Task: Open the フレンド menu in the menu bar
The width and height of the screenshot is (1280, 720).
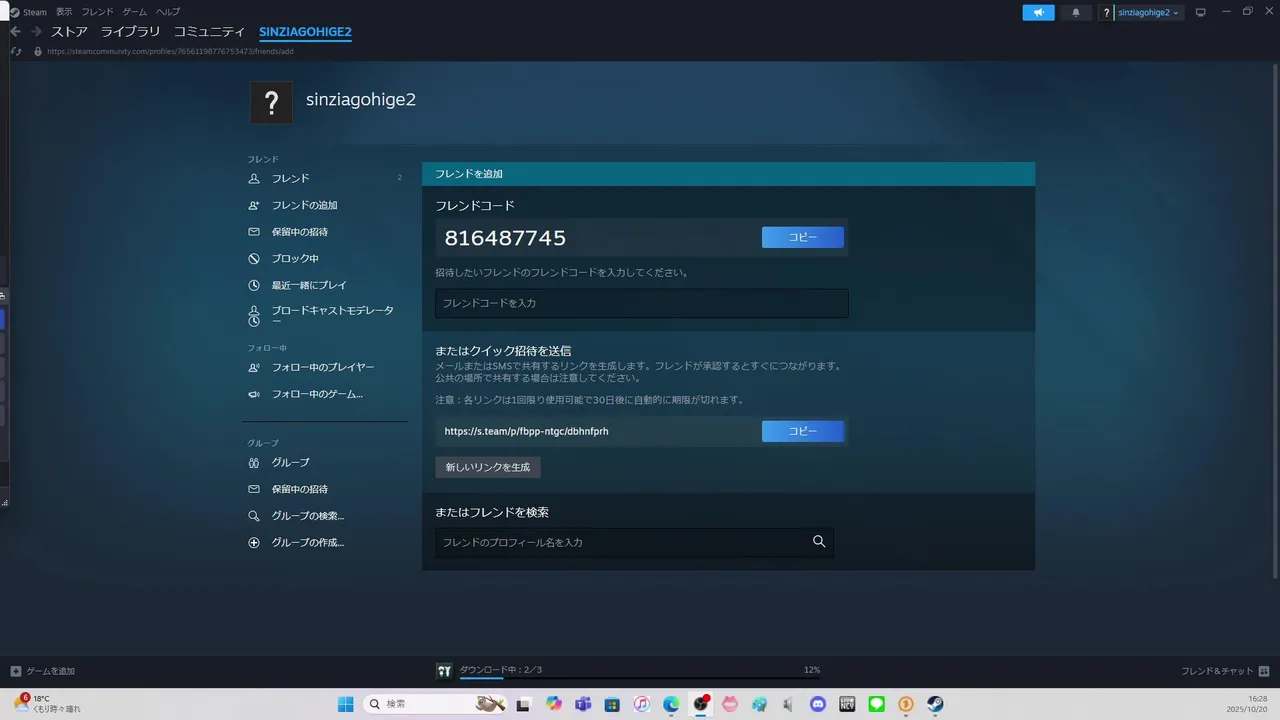Action: click(98, 12)
